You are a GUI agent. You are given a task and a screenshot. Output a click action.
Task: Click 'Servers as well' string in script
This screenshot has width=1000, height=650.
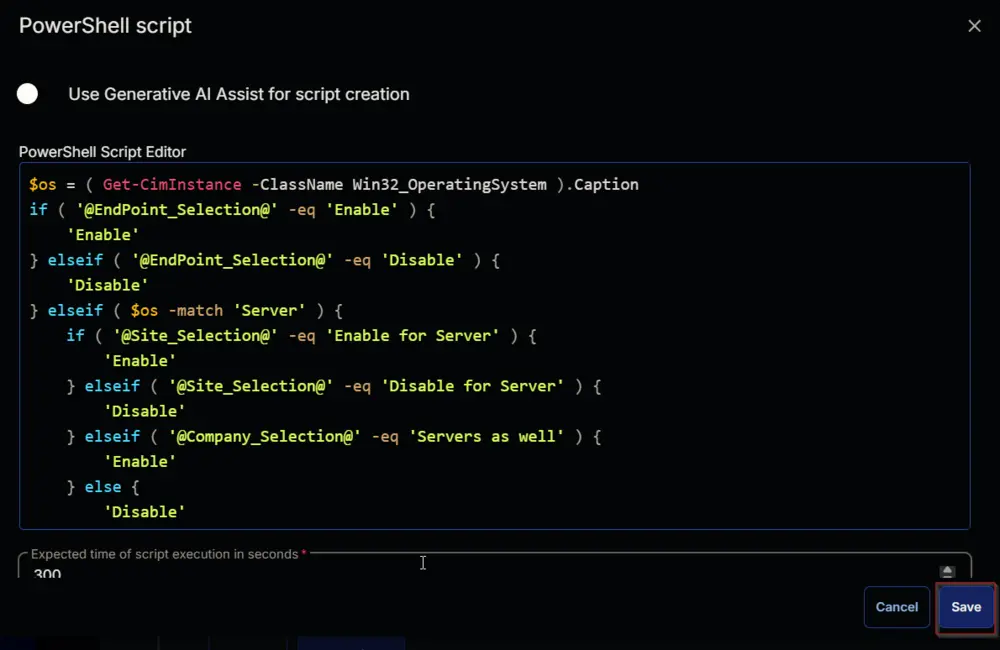[x=486, y=436]
